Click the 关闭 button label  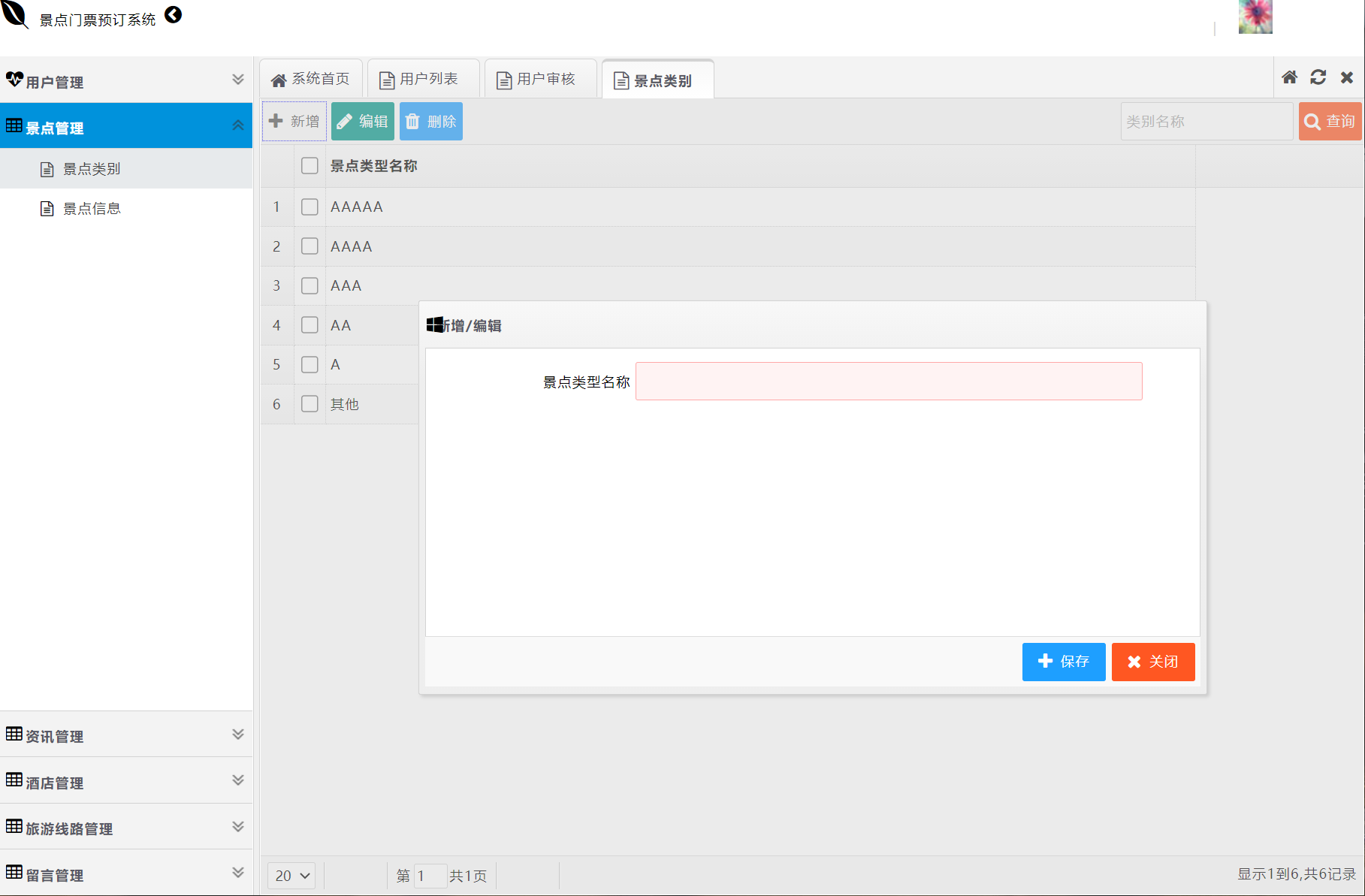[1164, 662]
